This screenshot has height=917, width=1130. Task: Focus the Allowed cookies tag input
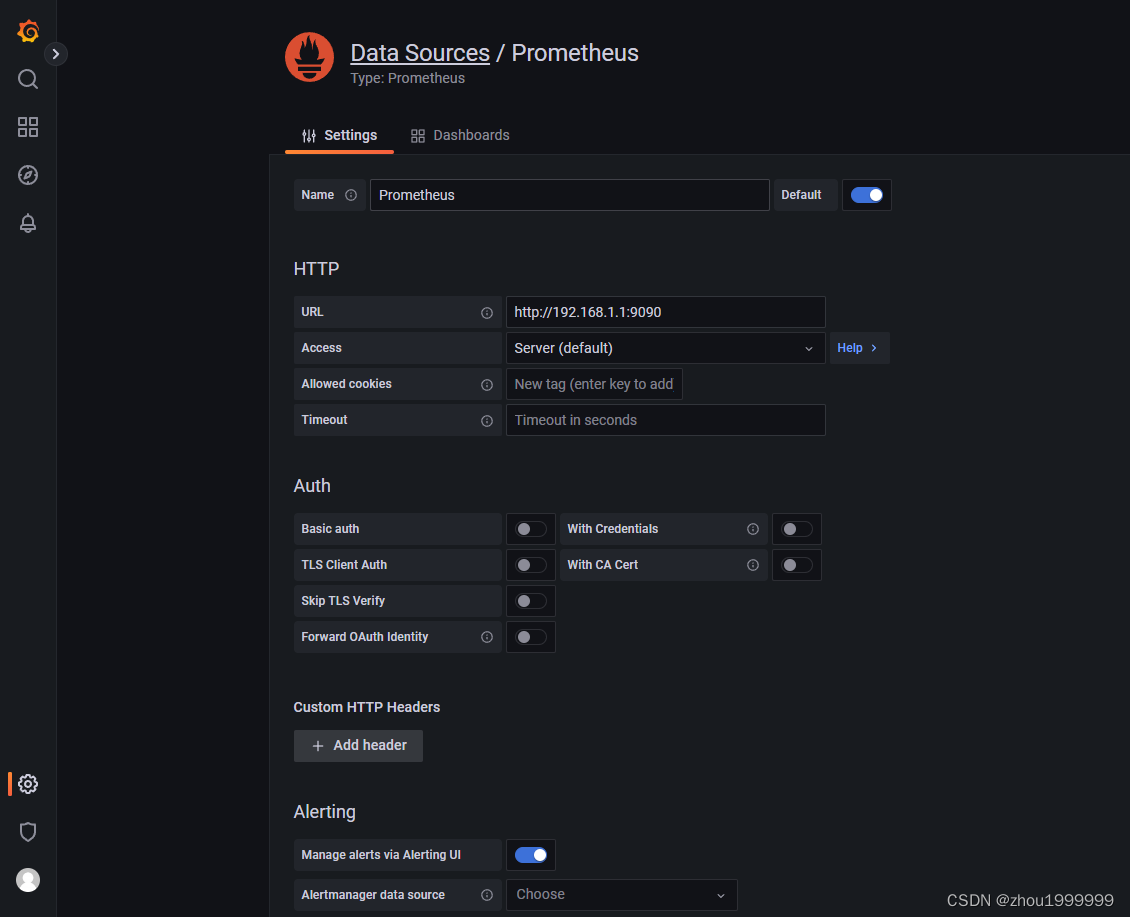(x=594, y=384)
